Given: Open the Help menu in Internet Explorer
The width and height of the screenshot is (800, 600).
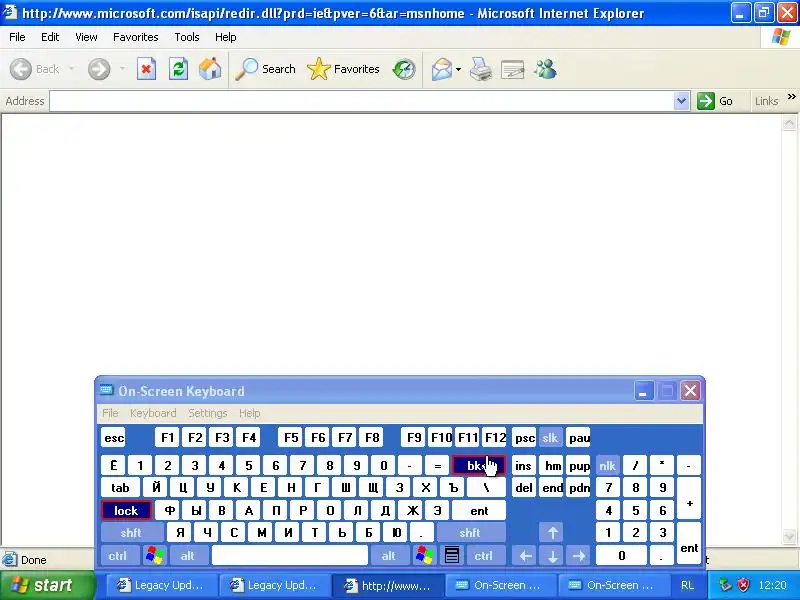Looking at the screenshot, I should 226,37.
